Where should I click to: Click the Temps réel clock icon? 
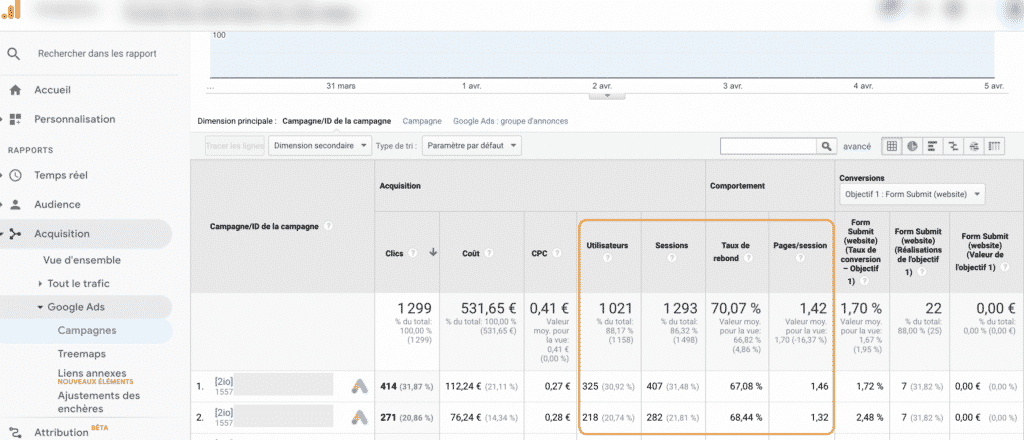15,175
